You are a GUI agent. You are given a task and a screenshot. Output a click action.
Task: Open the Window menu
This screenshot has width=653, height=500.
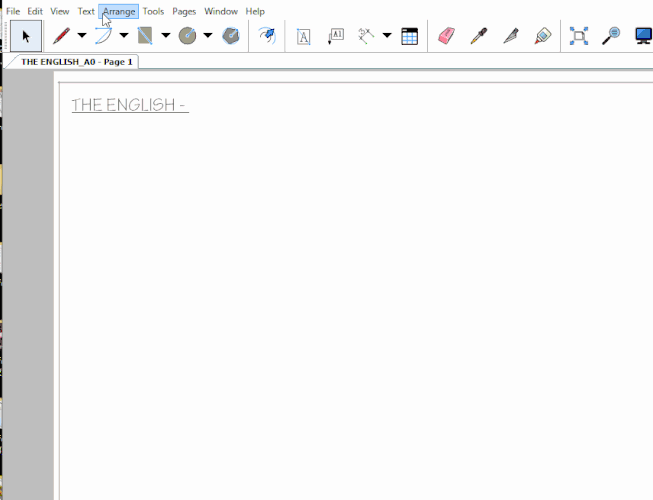(x=221, y=11)
